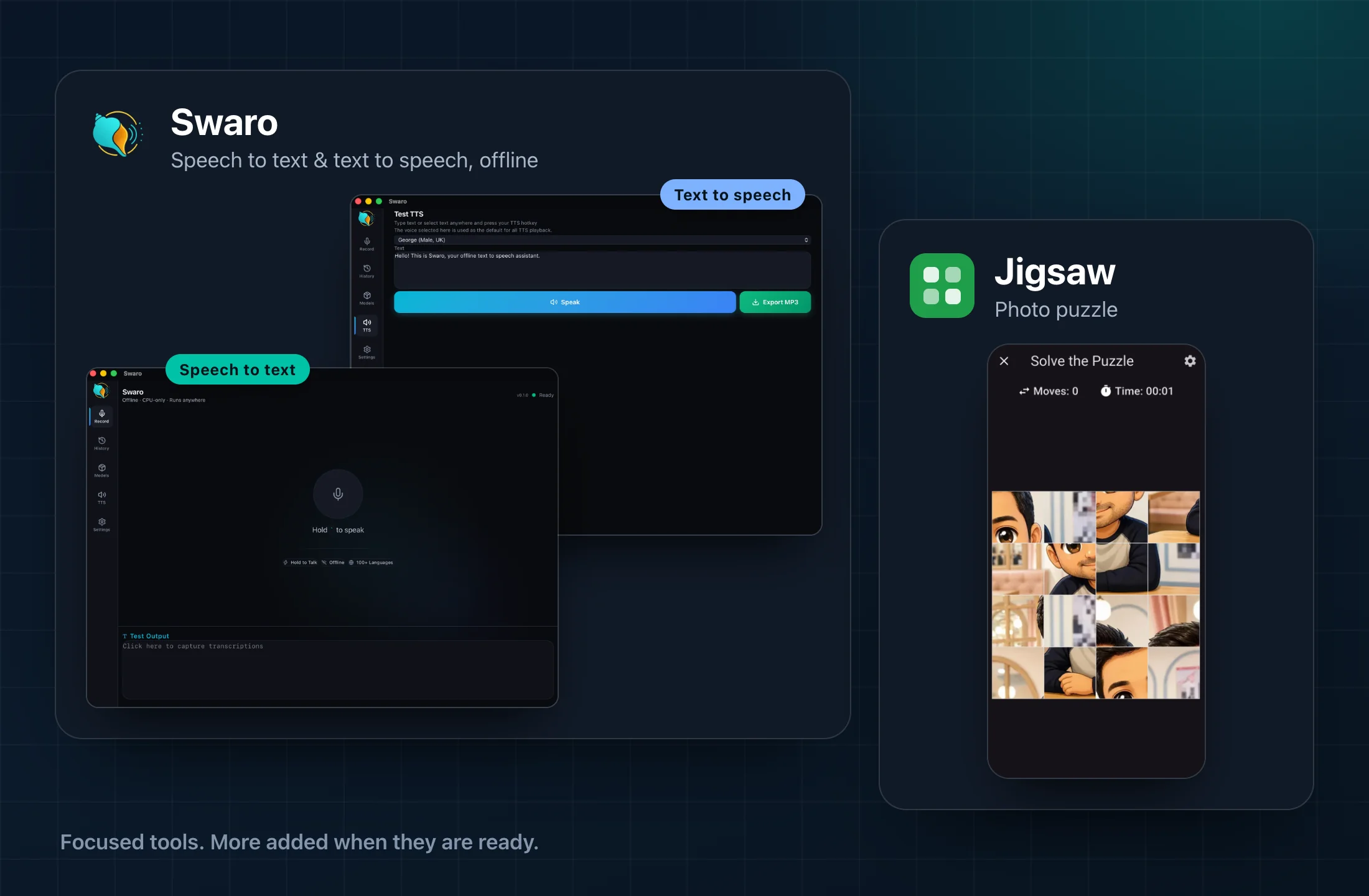This screenshot has width=1369, height=896.
Task: Open Models in the Speech to text window sidebar
Action: click(x=101, y=470)
